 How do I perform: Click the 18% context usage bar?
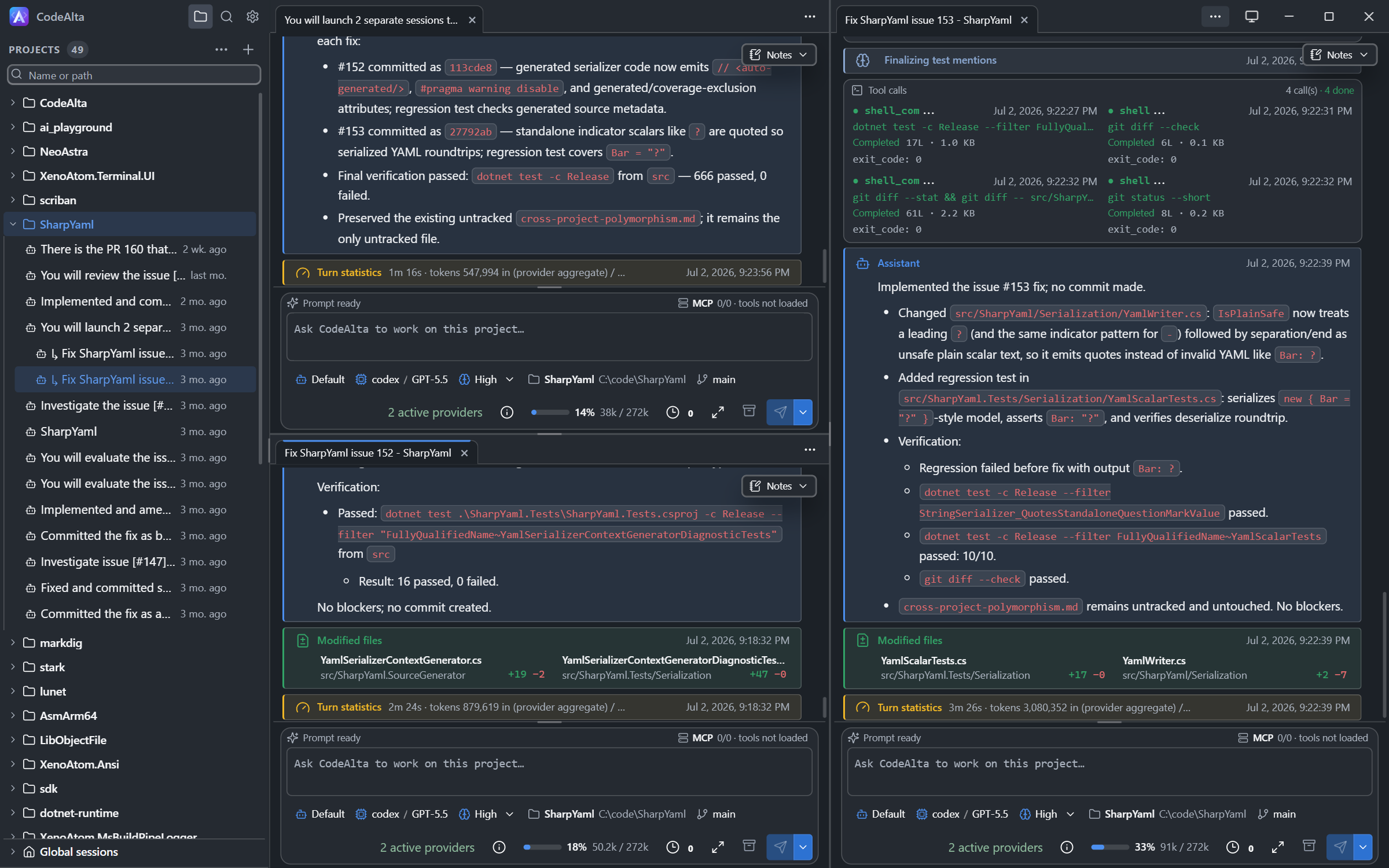(542, 847)
